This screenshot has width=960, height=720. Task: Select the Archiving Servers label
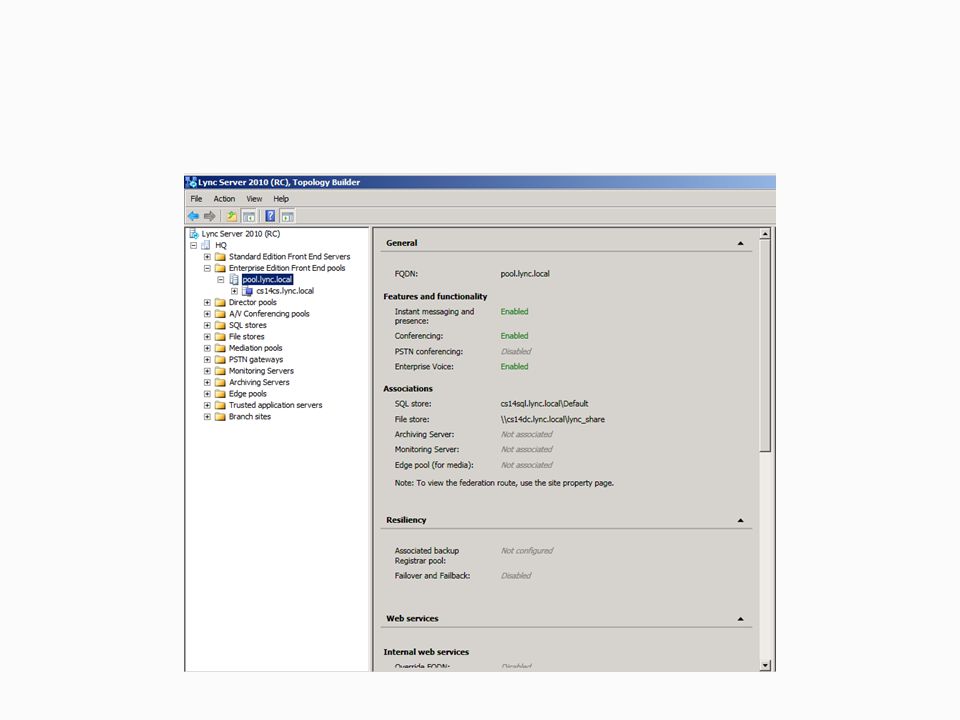[x=259, y=382]
